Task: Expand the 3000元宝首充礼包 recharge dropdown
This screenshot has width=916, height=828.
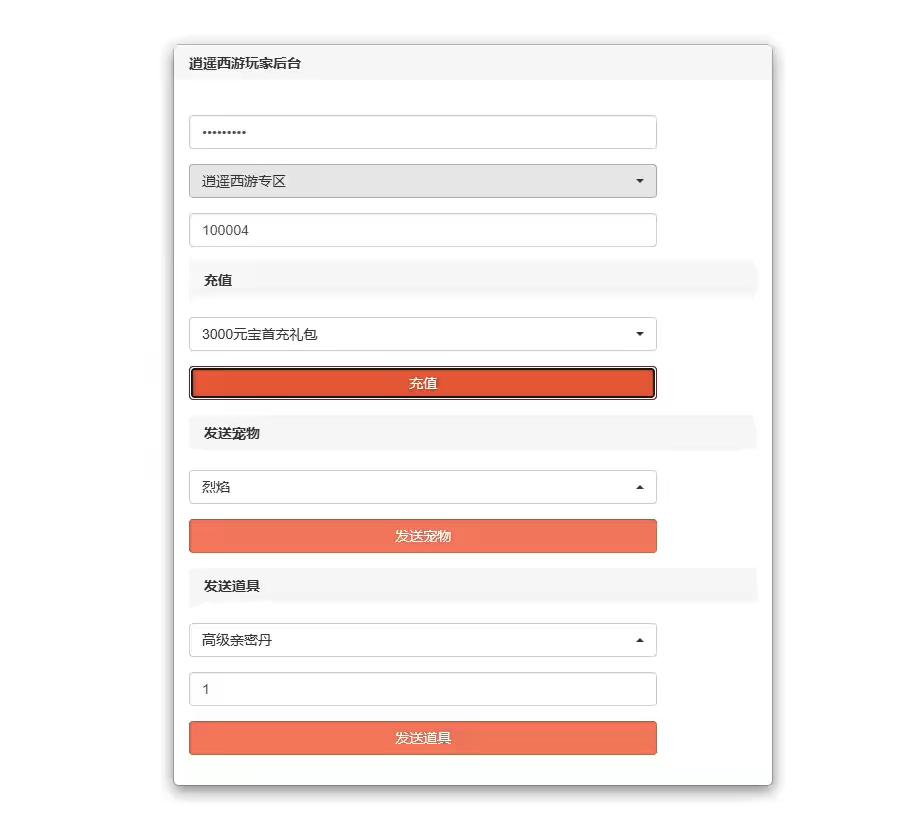Action: tap(420, 333)
